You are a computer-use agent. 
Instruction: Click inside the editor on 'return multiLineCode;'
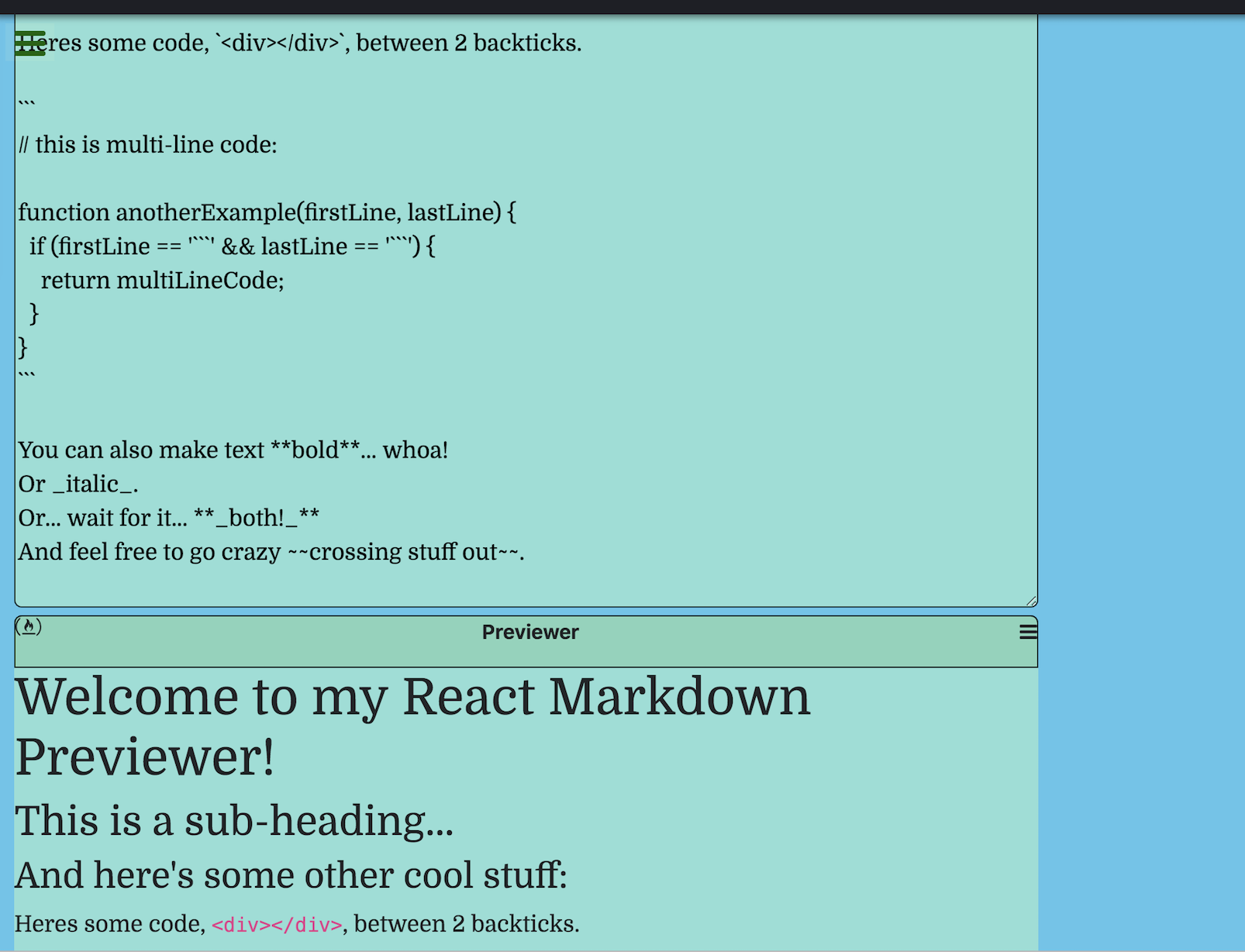pos(163,280)
